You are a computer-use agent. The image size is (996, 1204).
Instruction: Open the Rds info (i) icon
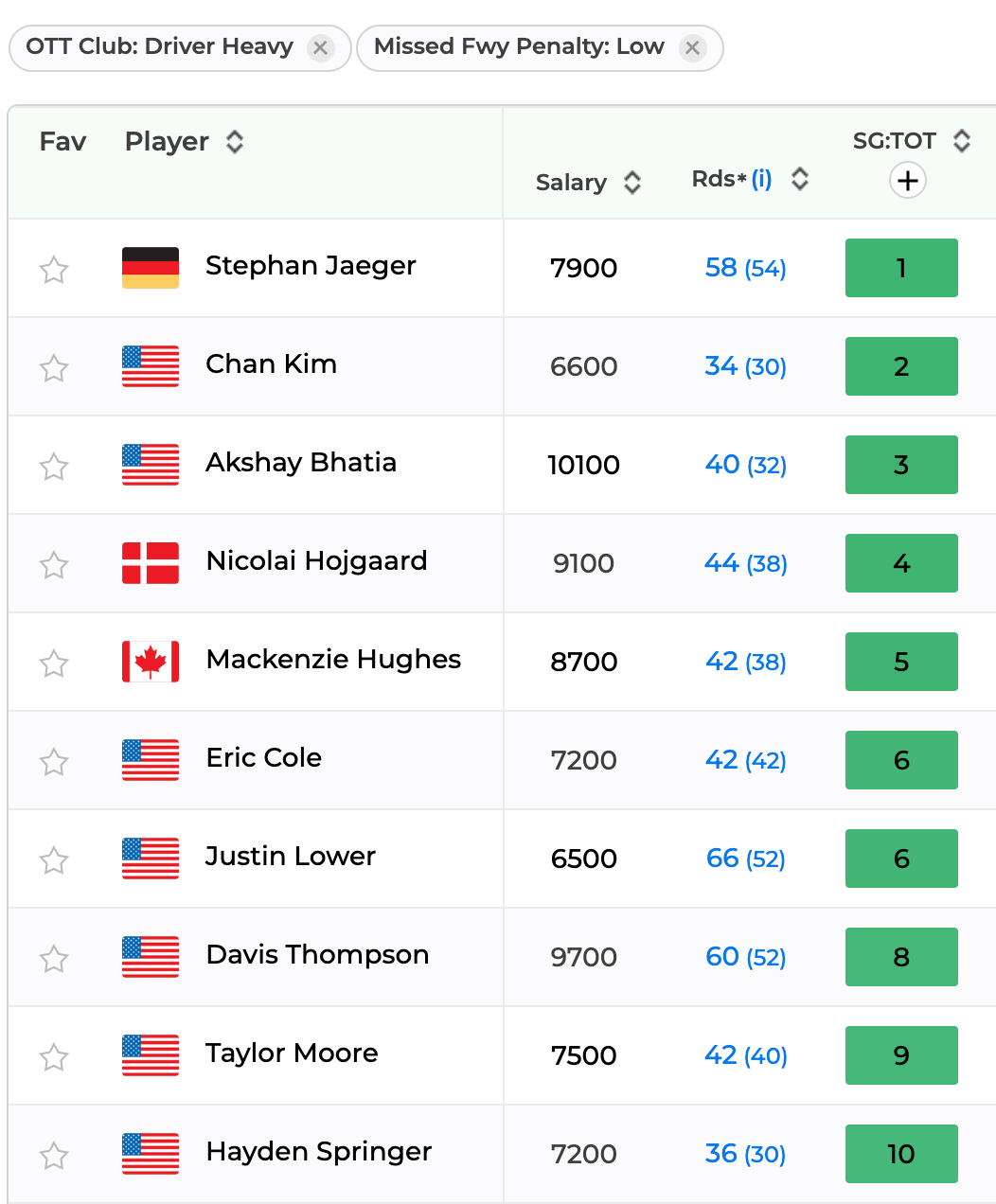coord(761,179)
